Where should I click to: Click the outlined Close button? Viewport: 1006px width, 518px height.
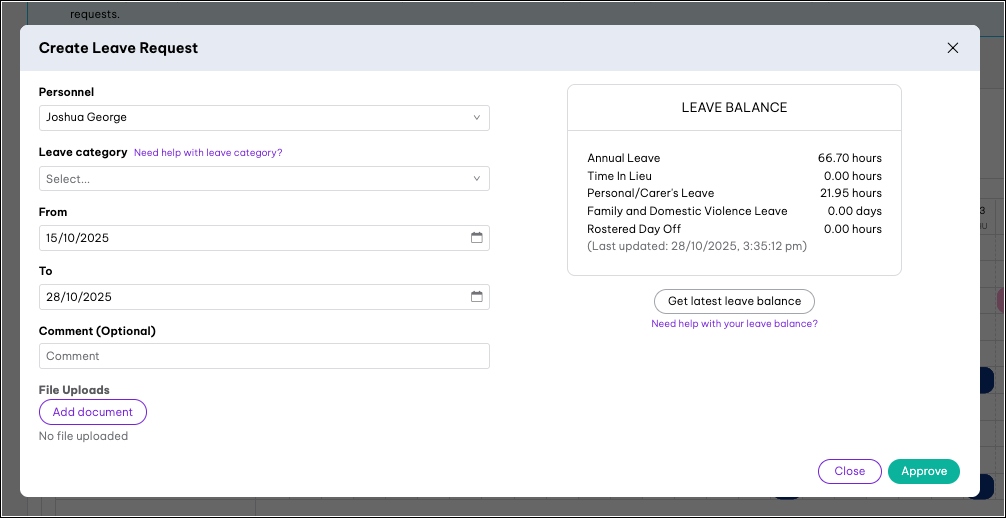849,471
